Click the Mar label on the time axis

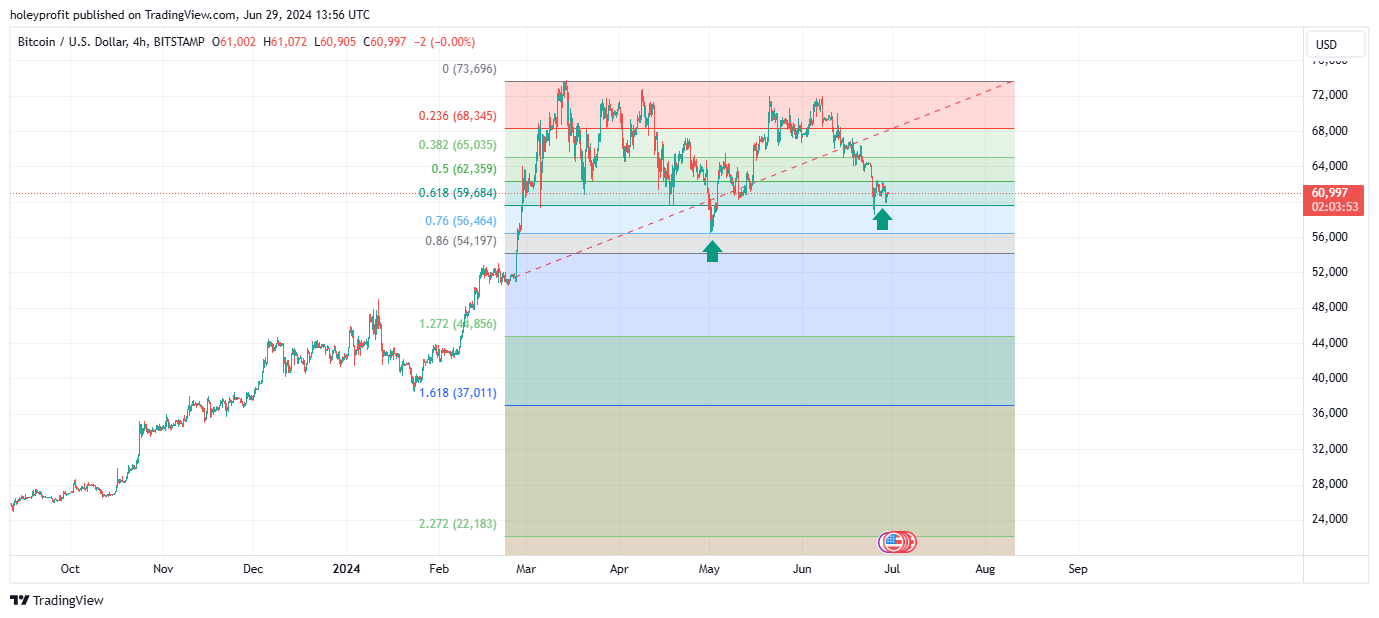pyautogui.click(x=526, y=569)
